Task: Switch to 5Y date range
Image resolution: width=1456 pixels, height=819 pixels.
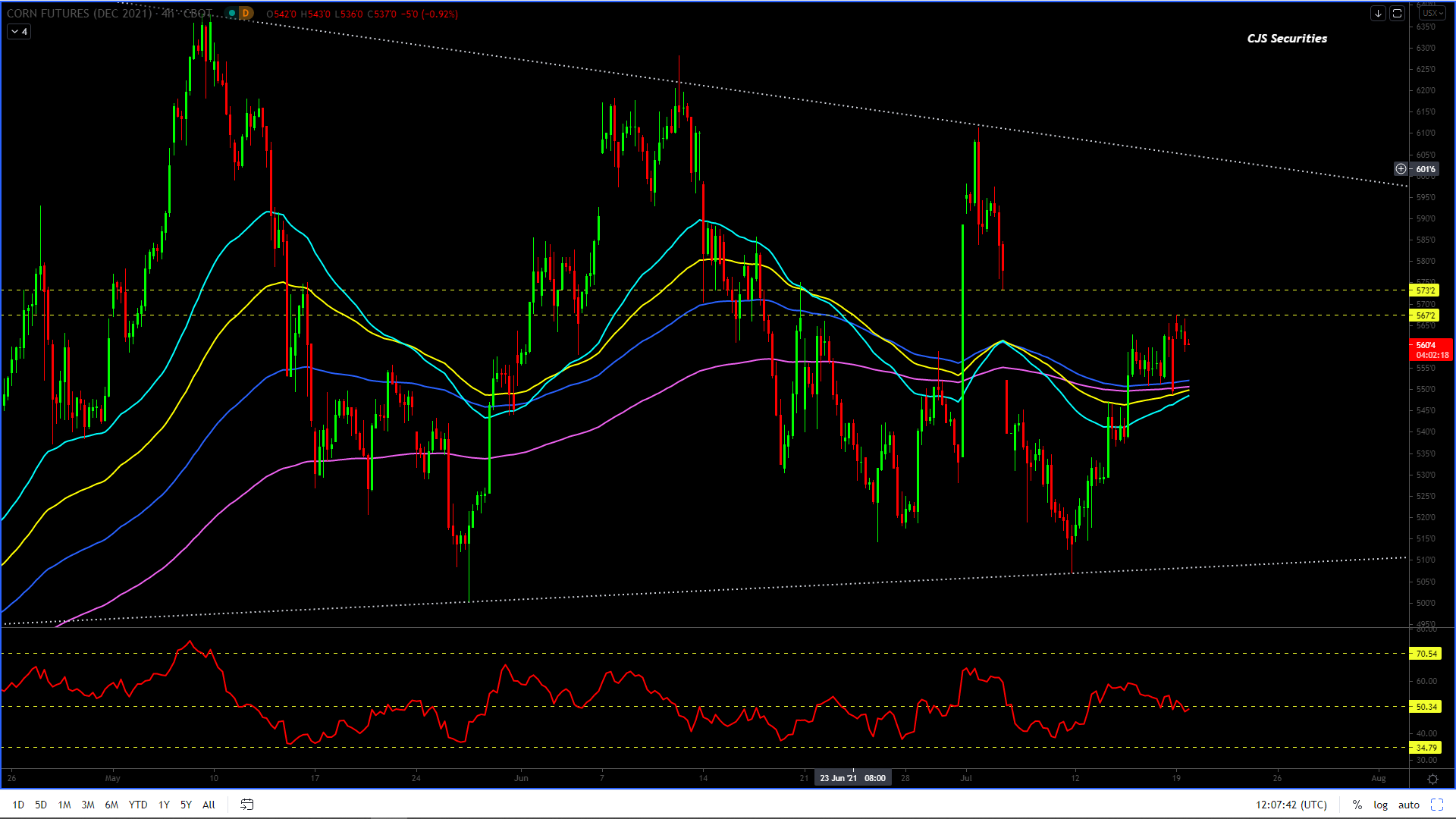Action: (x=186, y=805)
